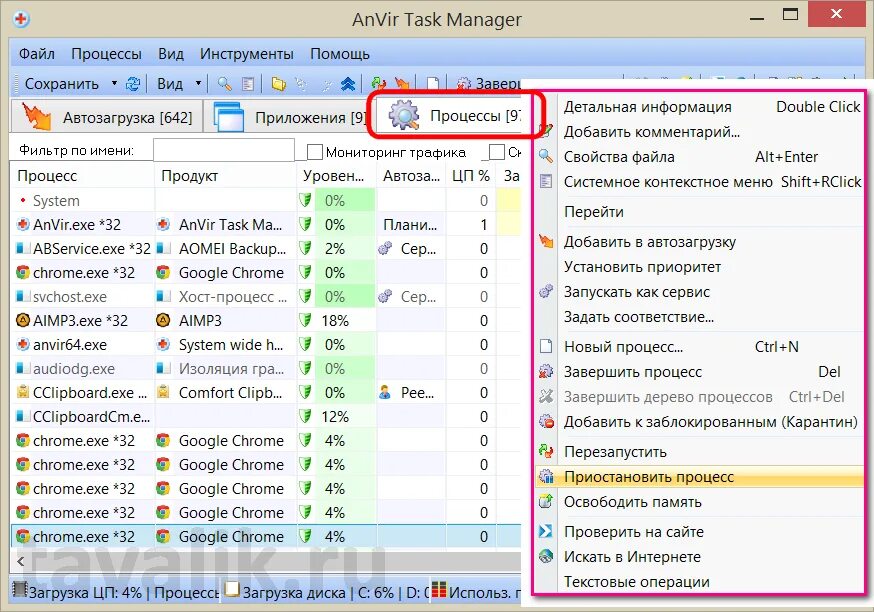The image size is (874, 612).
Task: Click the blue arrow icon beside Проверить на сайте
Action: (546, 531)
